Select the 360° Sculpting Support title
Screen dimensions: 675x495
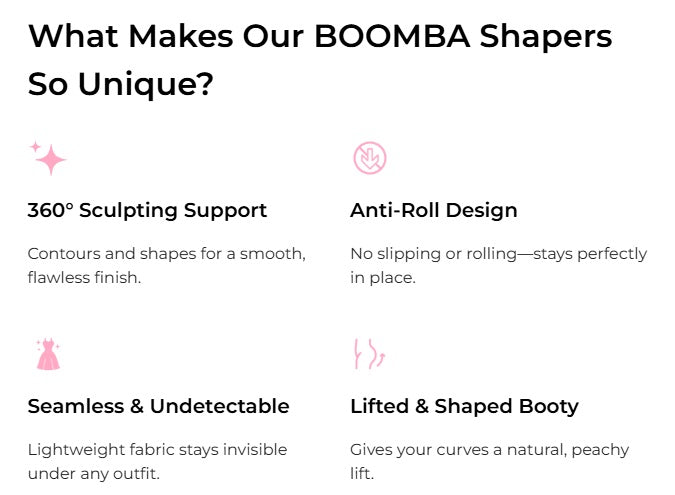147,210
